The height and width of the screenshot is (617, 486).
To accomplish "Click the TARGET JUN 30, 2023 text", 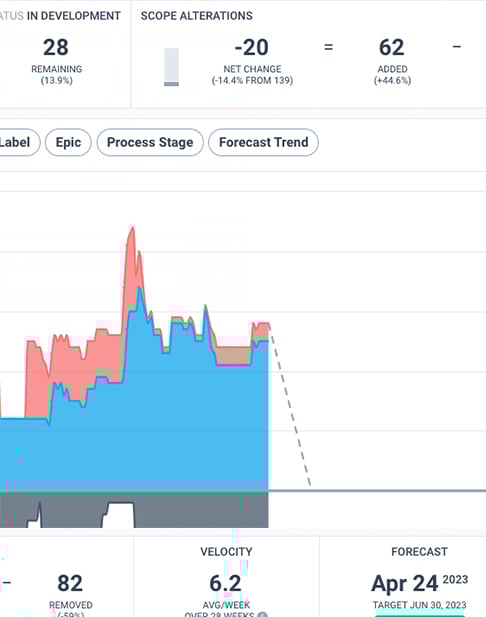I will pos(419,605).
